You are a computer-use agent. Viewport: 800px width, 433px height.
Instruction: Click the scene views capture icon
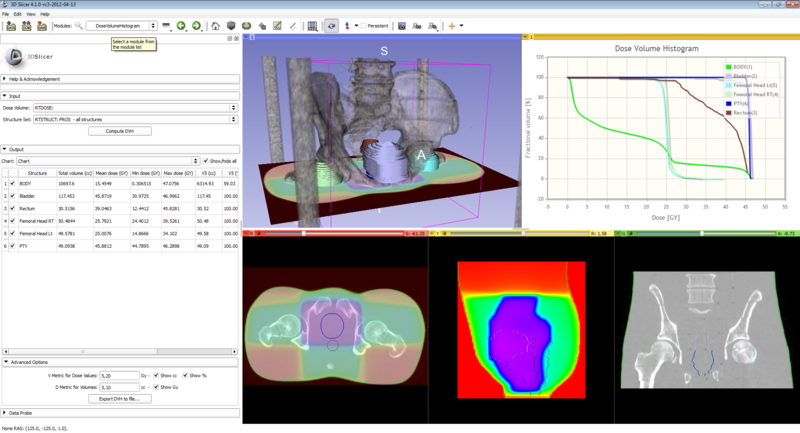pyautogui.click(x=417, y=26)
